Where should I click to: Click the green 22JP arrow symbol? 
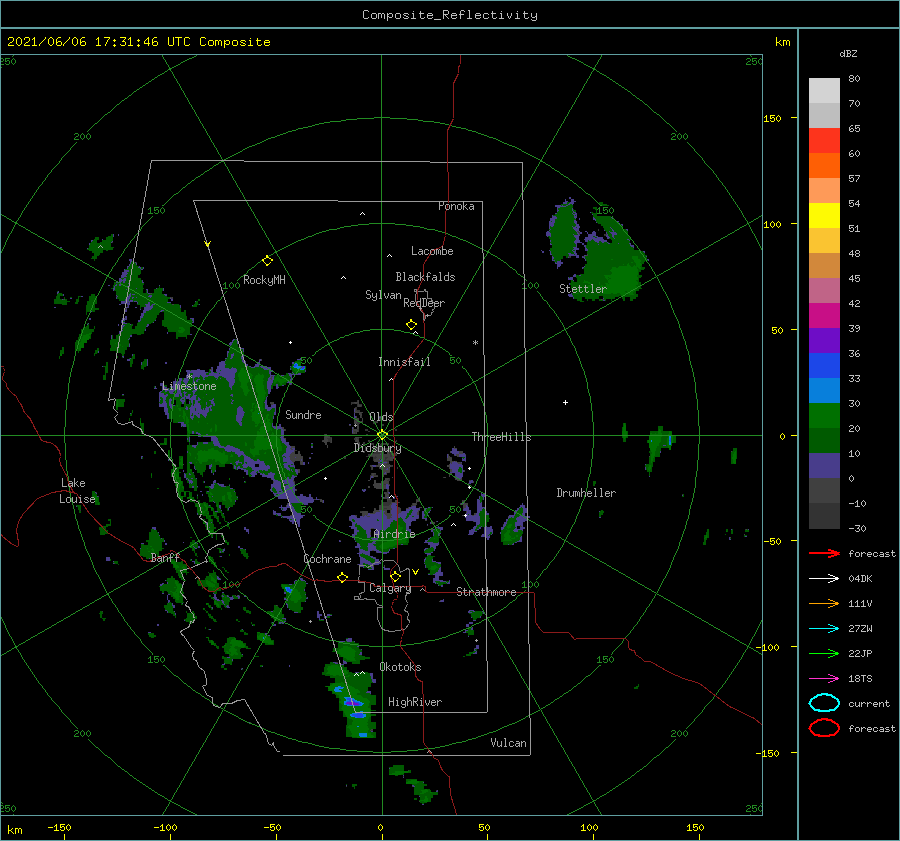click(x=824, y=653)
